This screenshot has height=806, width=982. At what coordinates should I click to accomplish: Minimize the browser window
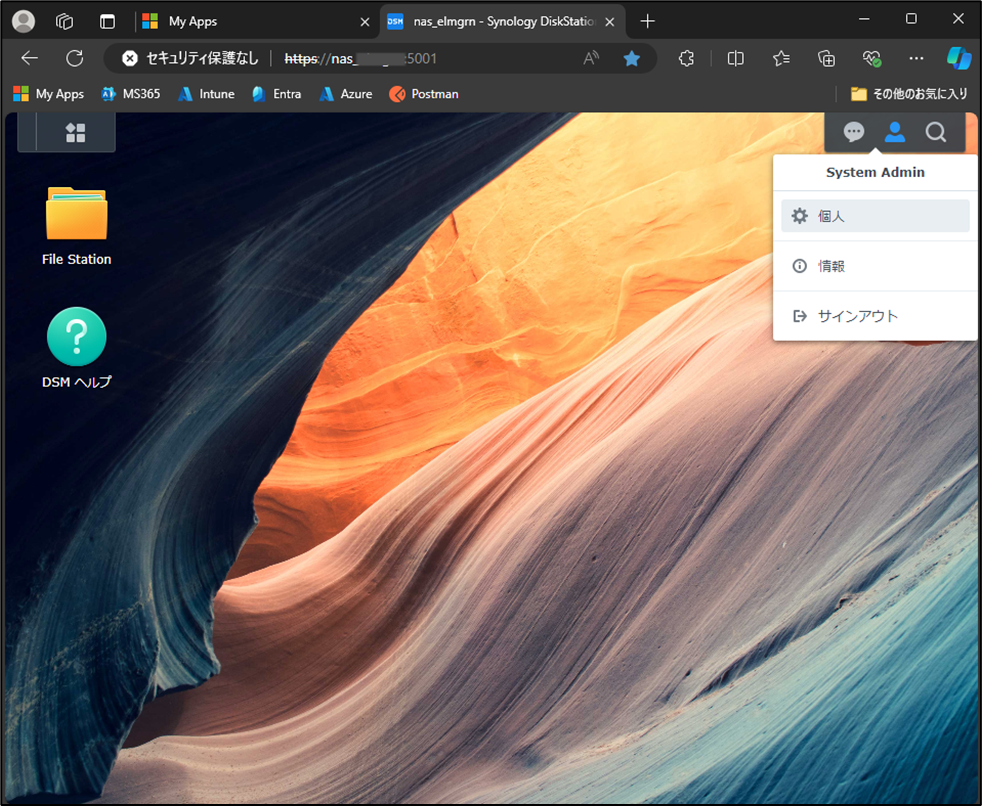[x=864, y=19]
